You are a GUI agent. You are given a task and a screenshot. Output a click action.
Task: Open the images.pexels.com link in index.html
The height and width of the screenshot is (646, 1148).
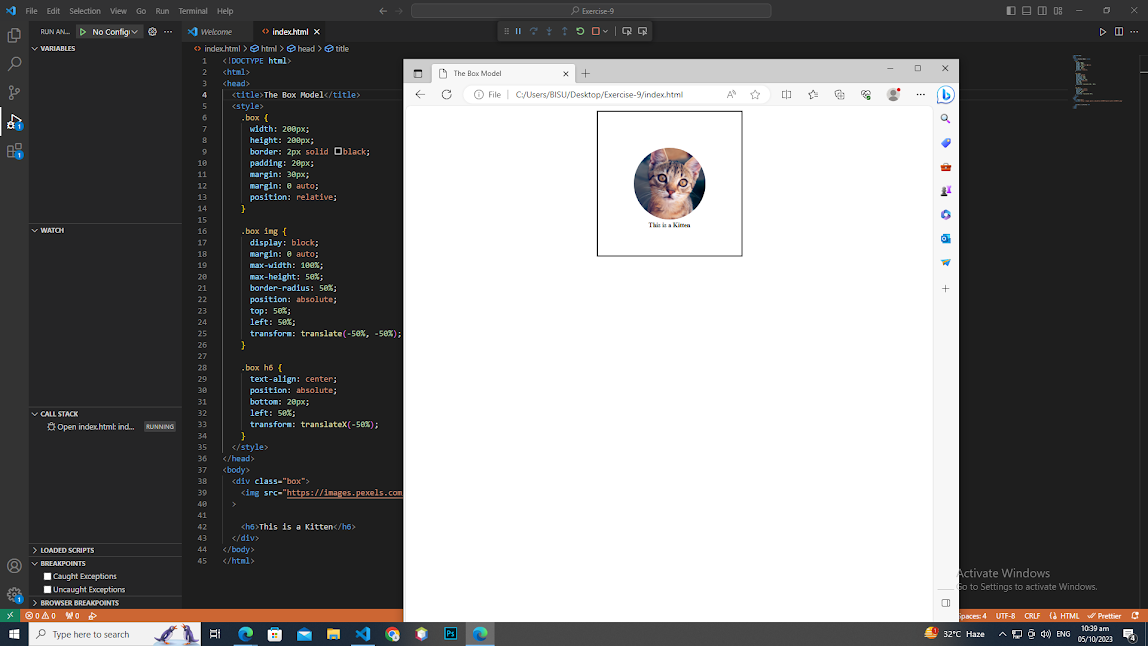pyautogui.click(x=344, y=492)
